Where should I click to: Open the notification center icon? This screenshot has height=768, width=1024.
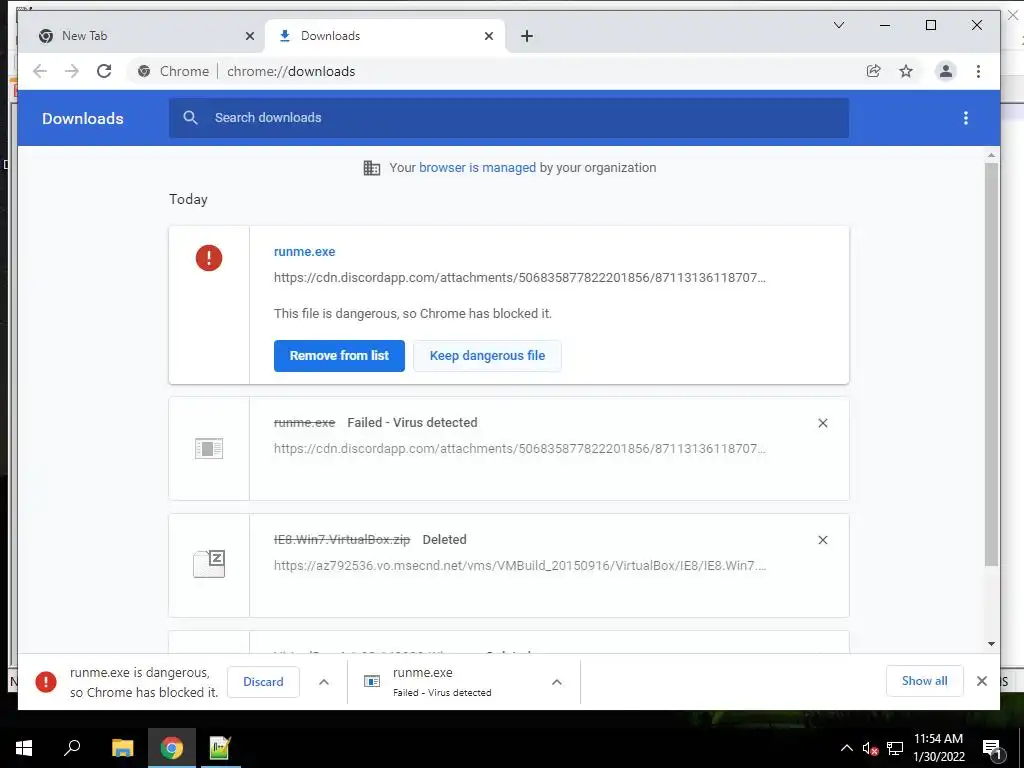point(991,749)
